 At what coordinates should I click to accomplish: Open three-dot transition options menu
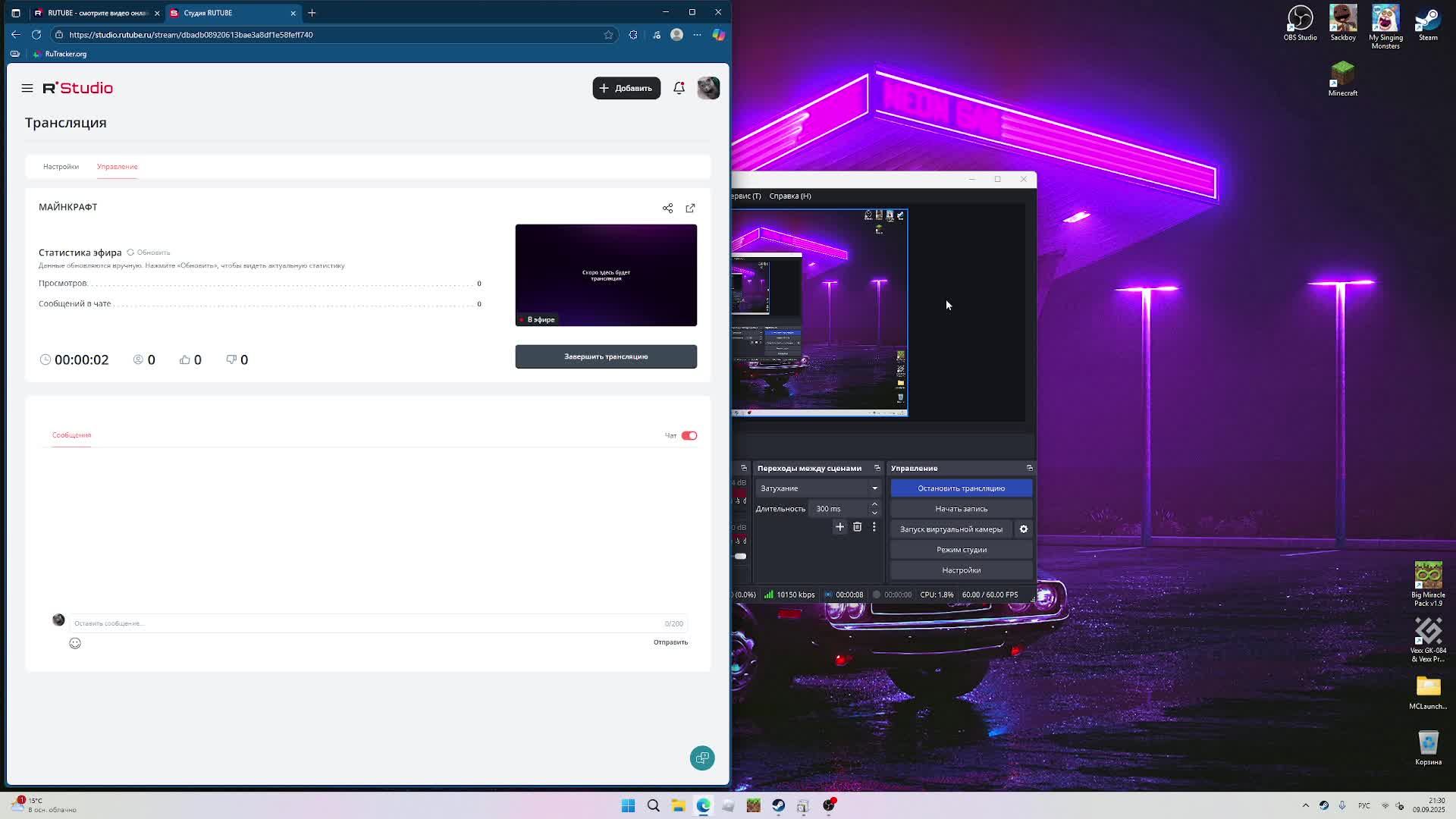tap(874, 527)
